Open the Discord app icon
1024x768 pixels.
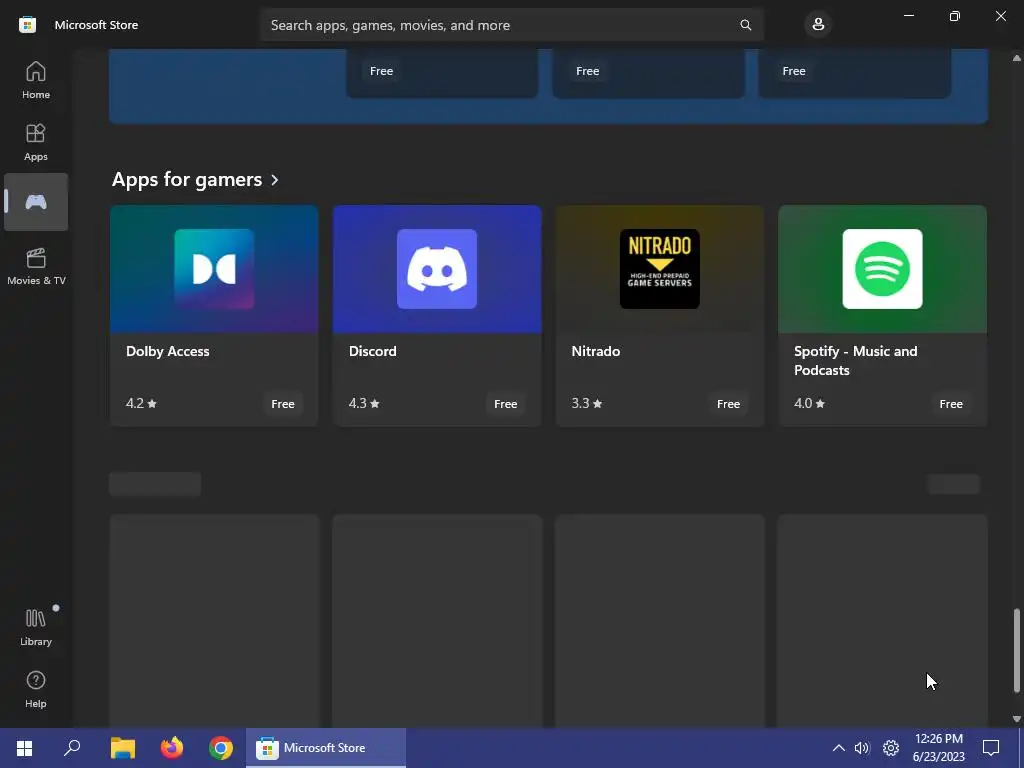pos(437,268)
